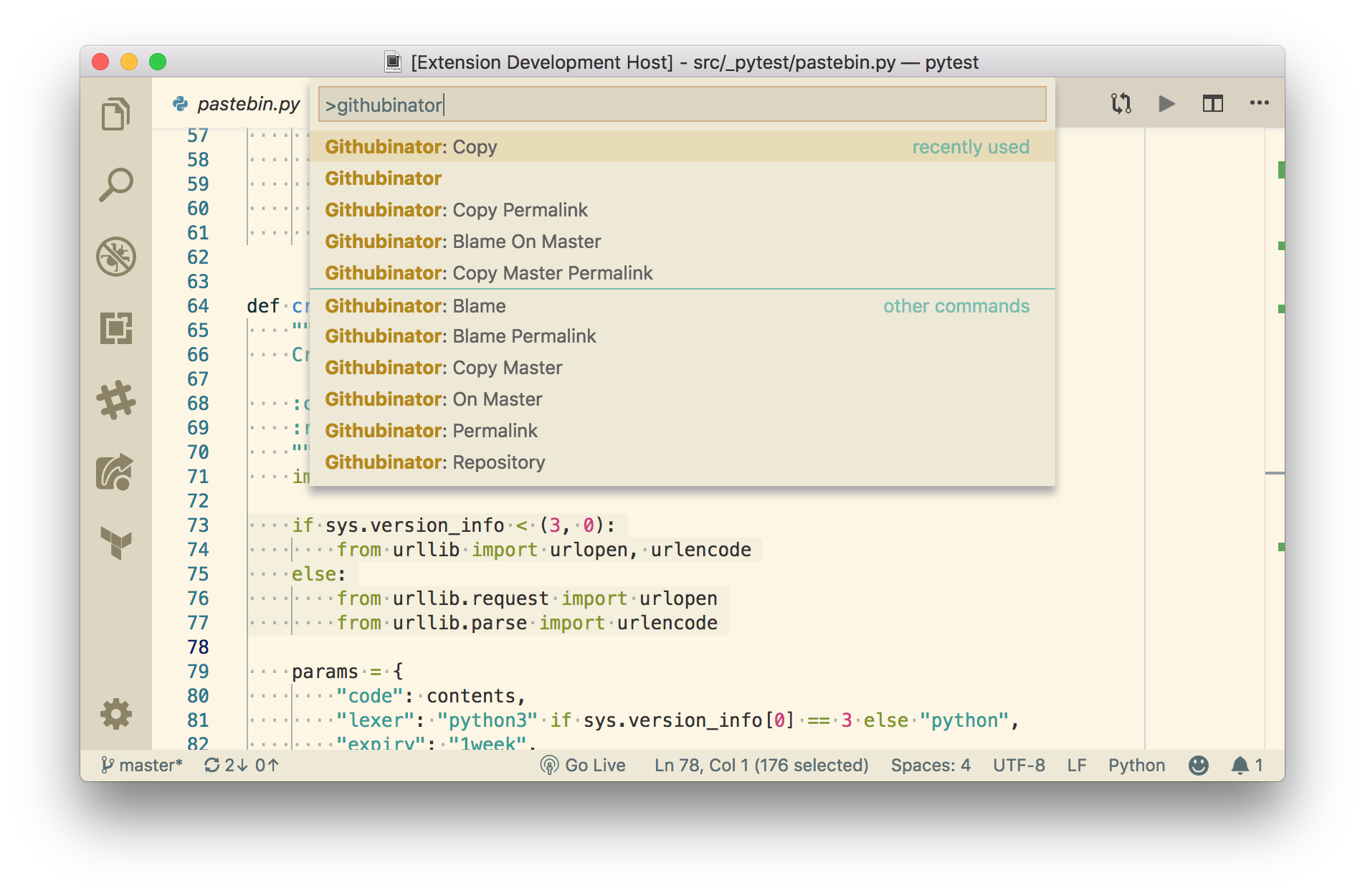Open the Live Share arrow icon panel
Viewport: 1365px width, 896px height.
115,472
